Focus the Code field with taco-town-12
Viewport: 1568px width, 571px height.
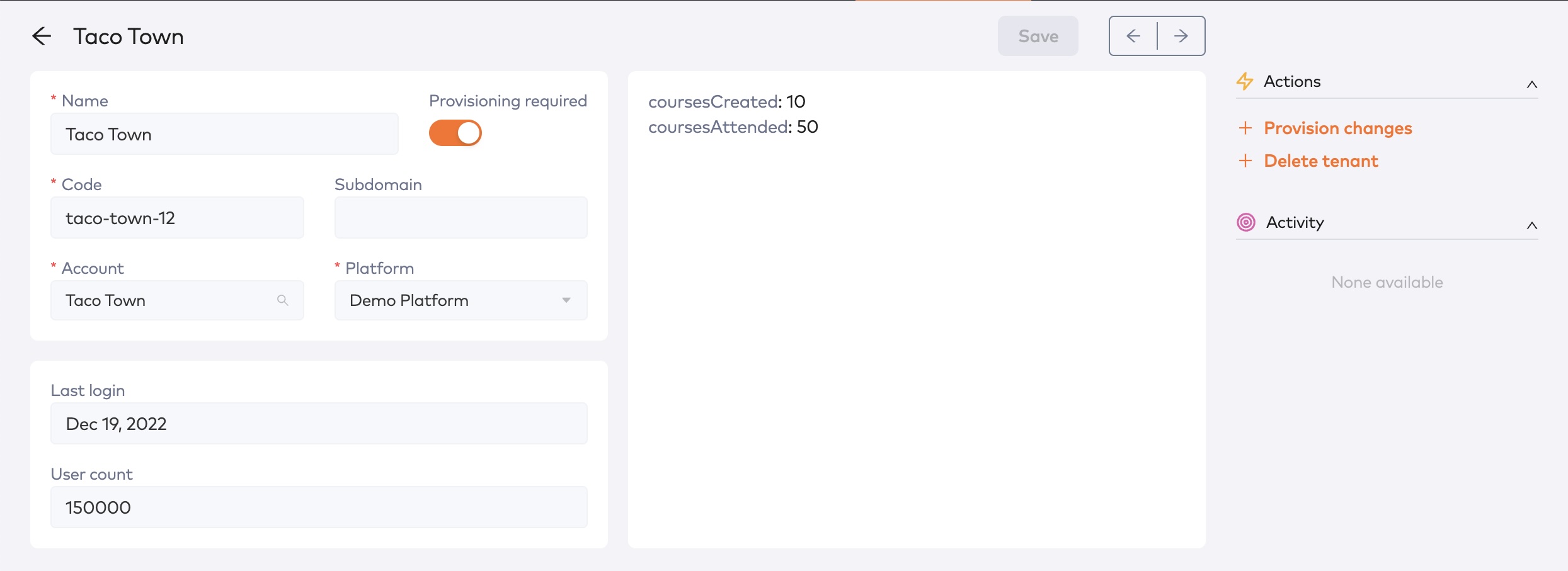177,218
